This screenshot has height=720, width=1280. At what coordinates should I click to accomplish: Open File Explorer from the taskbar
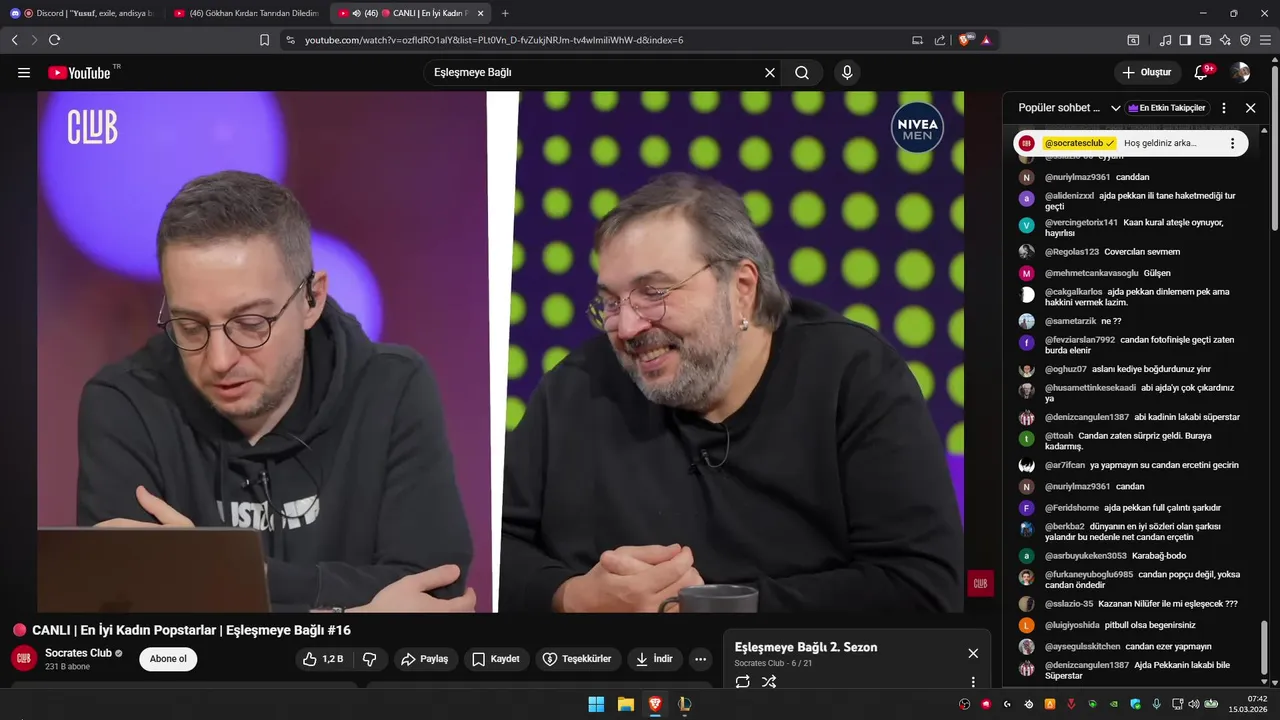625,704
